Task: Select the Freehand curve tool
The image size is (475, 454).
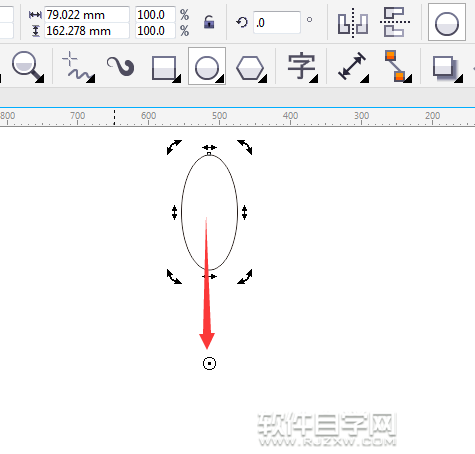Action: pyautogui.click(x=77, y=67)
